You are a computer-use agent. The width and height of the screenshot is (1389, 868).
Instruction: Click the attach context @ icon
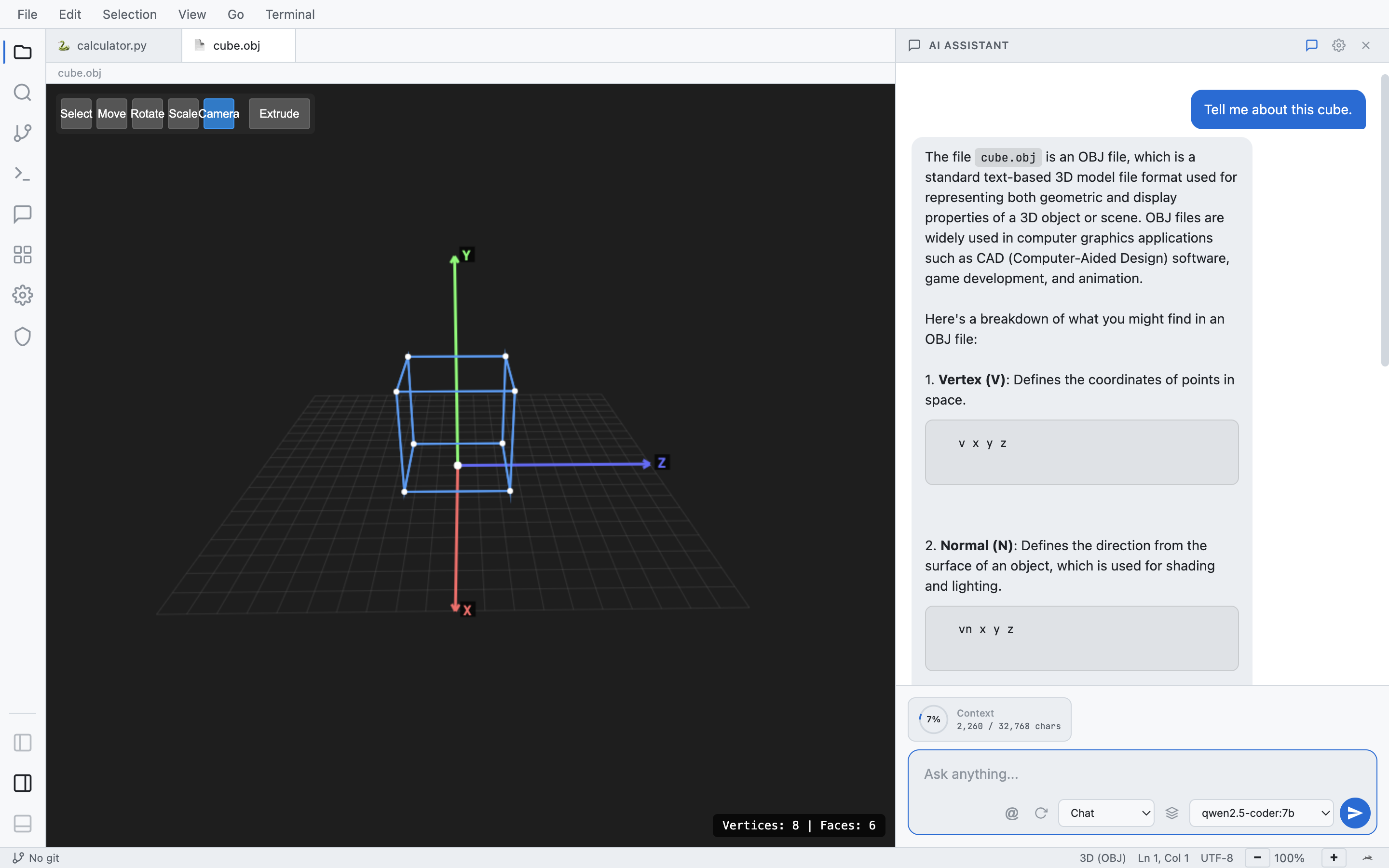pos(1012,813)
